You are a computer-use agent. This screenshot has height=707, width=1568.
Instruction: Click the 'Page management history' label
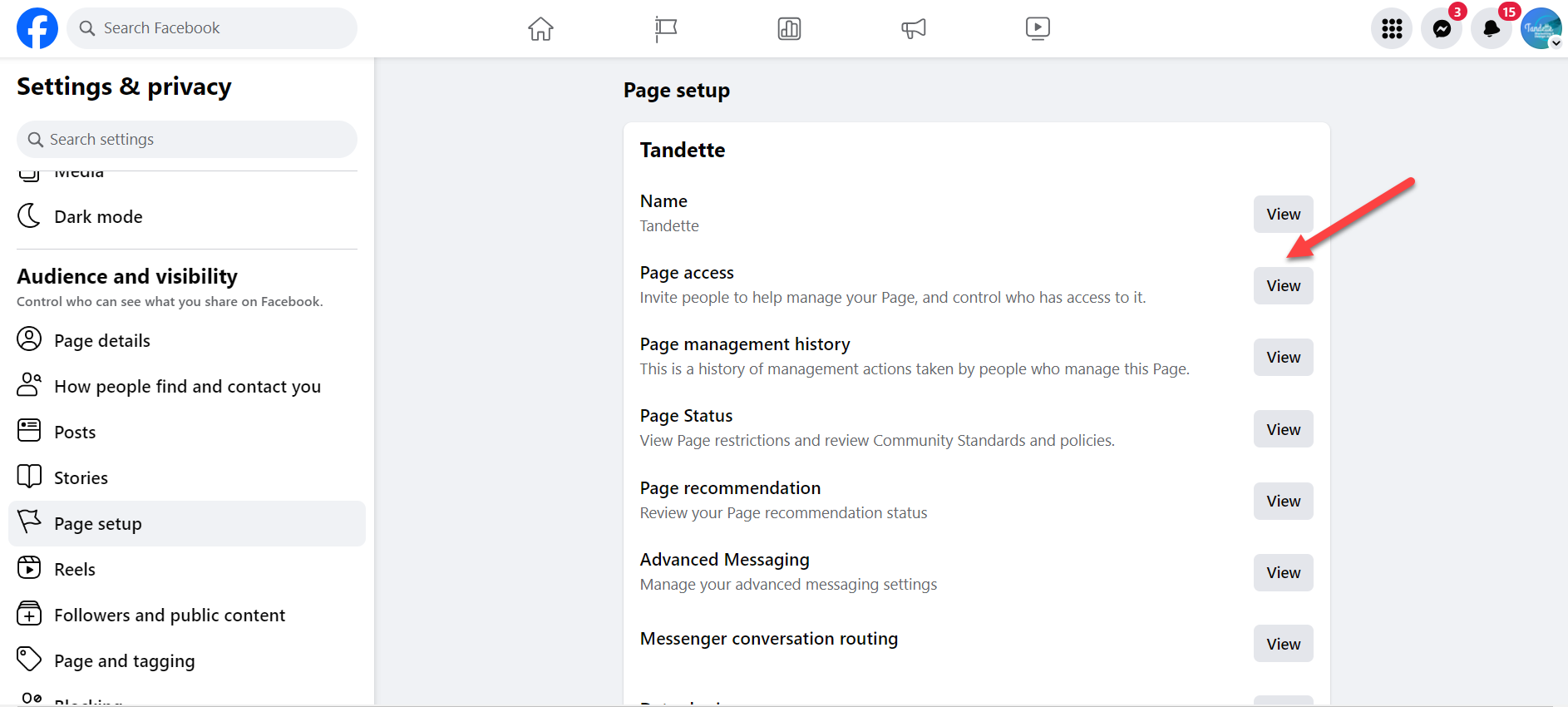click(x=745, y=344)
